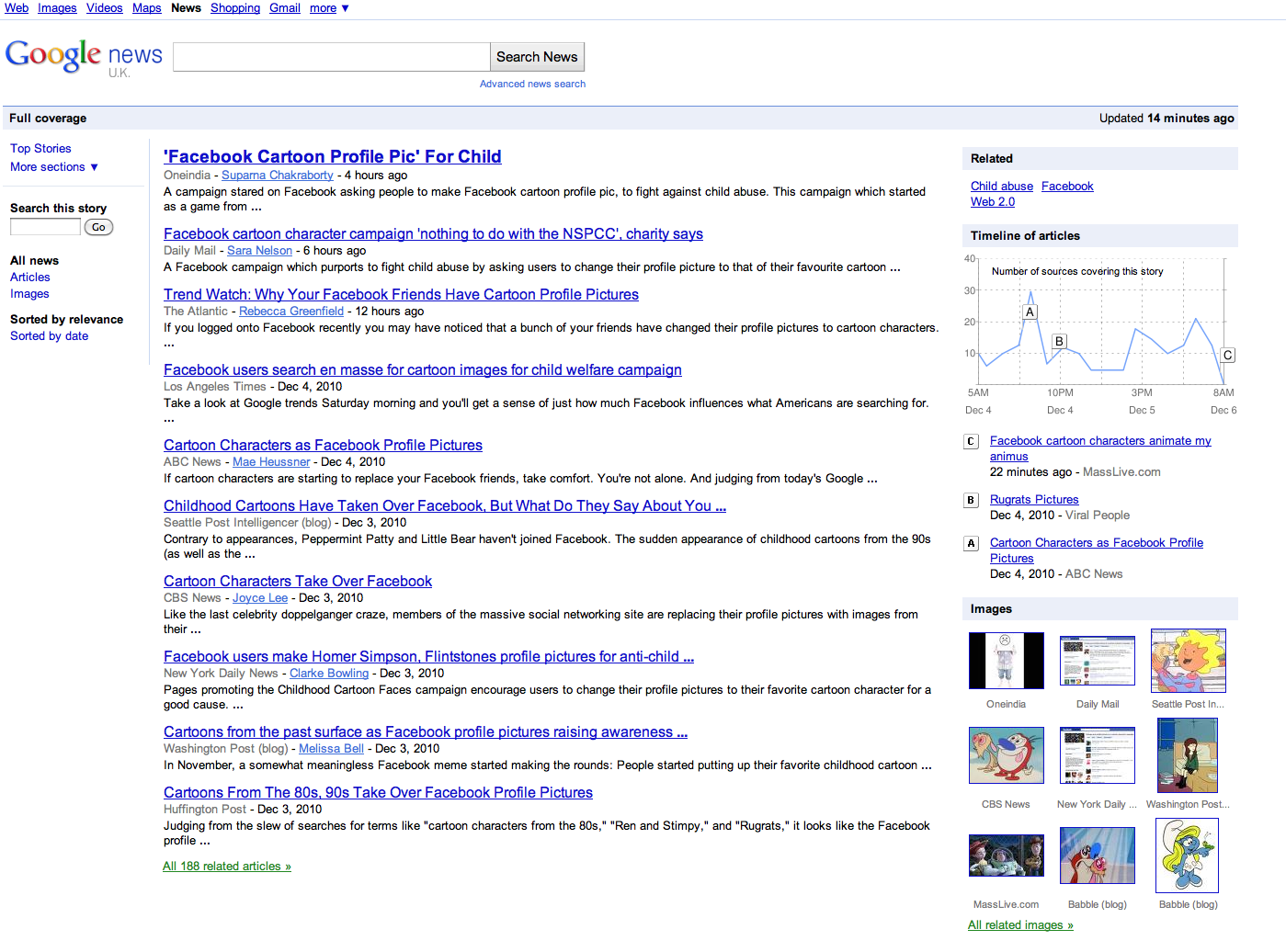
Task: Click timeline marker A on the chart
Action: (1030, 312)
